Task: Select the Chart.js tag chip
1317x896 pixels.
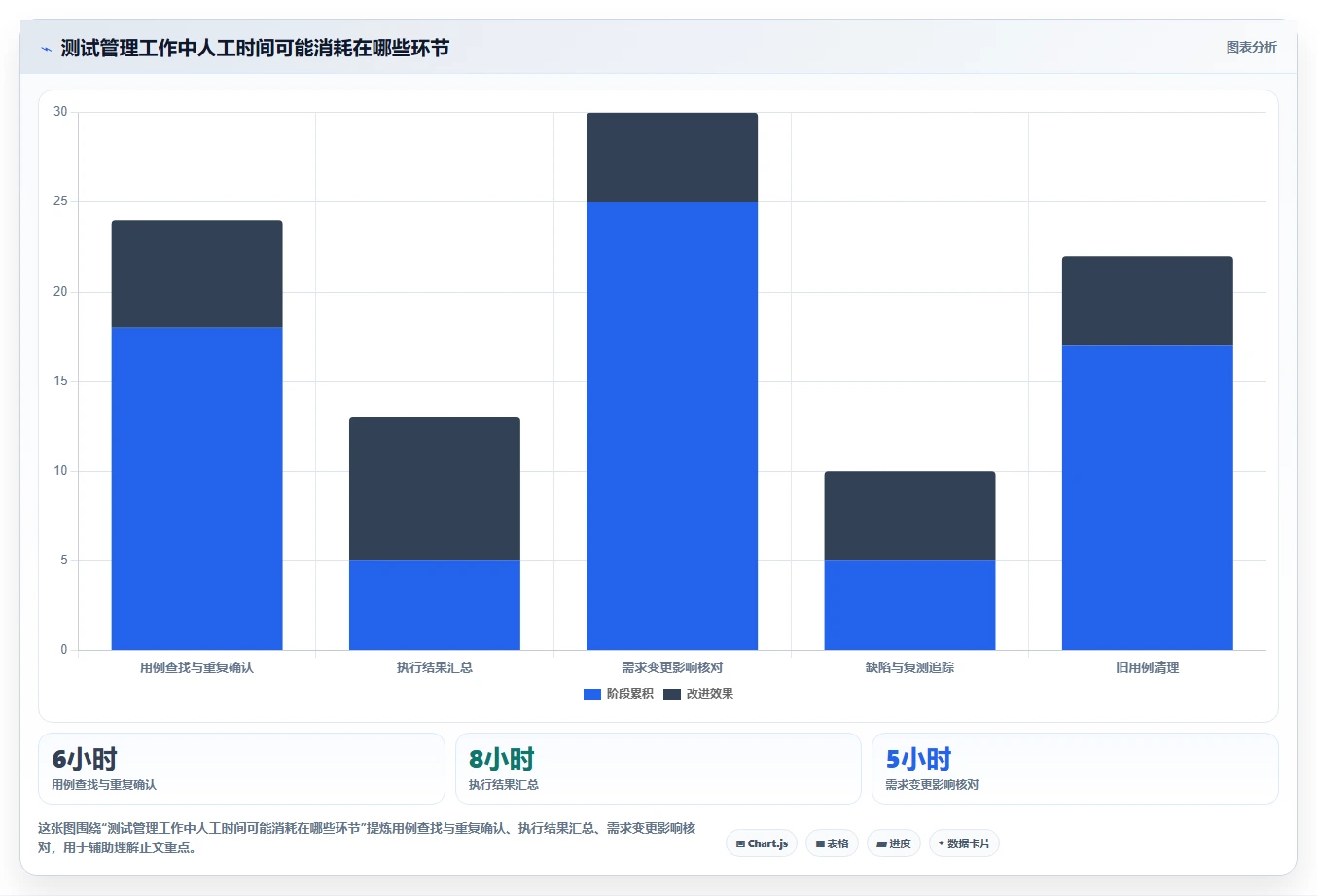Action: 762,843
